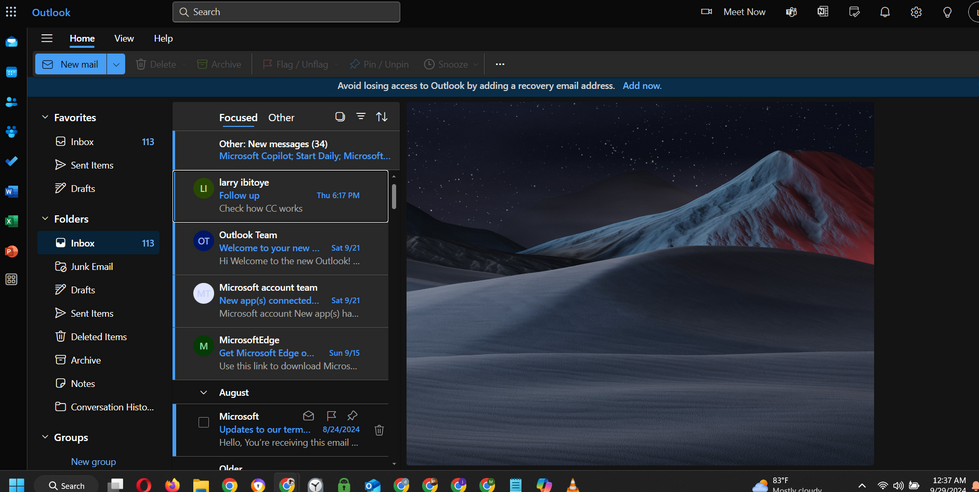Collapse the Favorites section
This screenshot has width=979, height=492.
pos(45,117)
